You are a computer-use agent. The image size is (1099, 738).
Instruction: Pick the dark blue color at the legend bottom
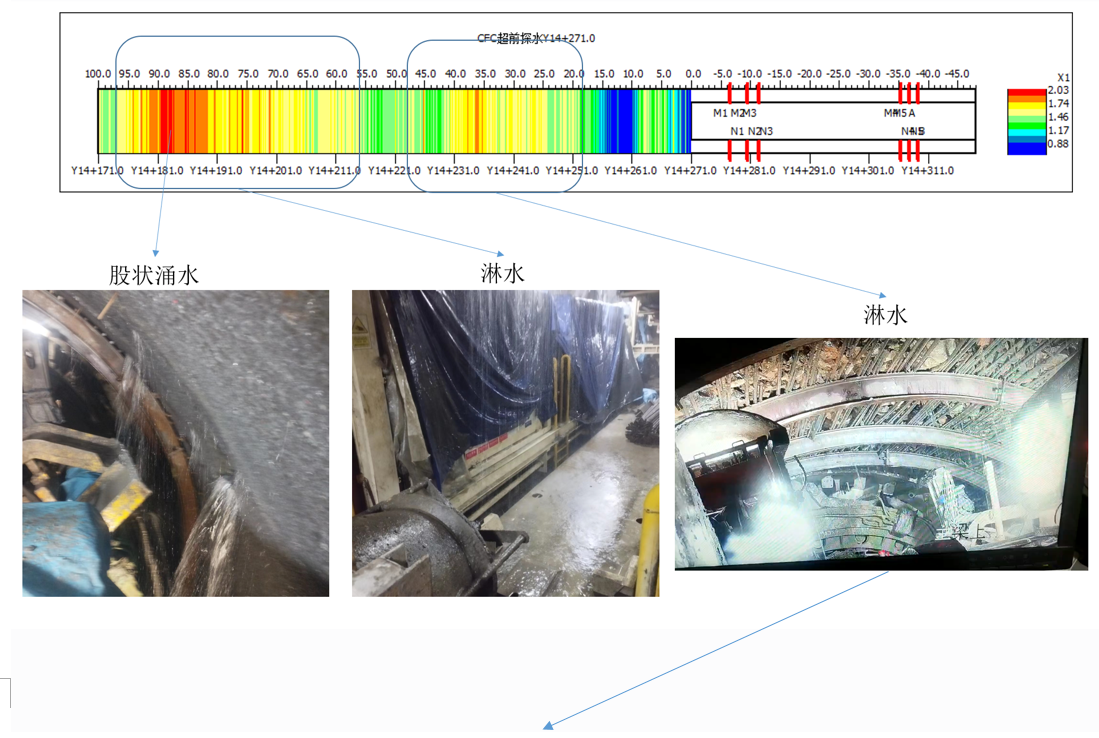point(1026,147)
